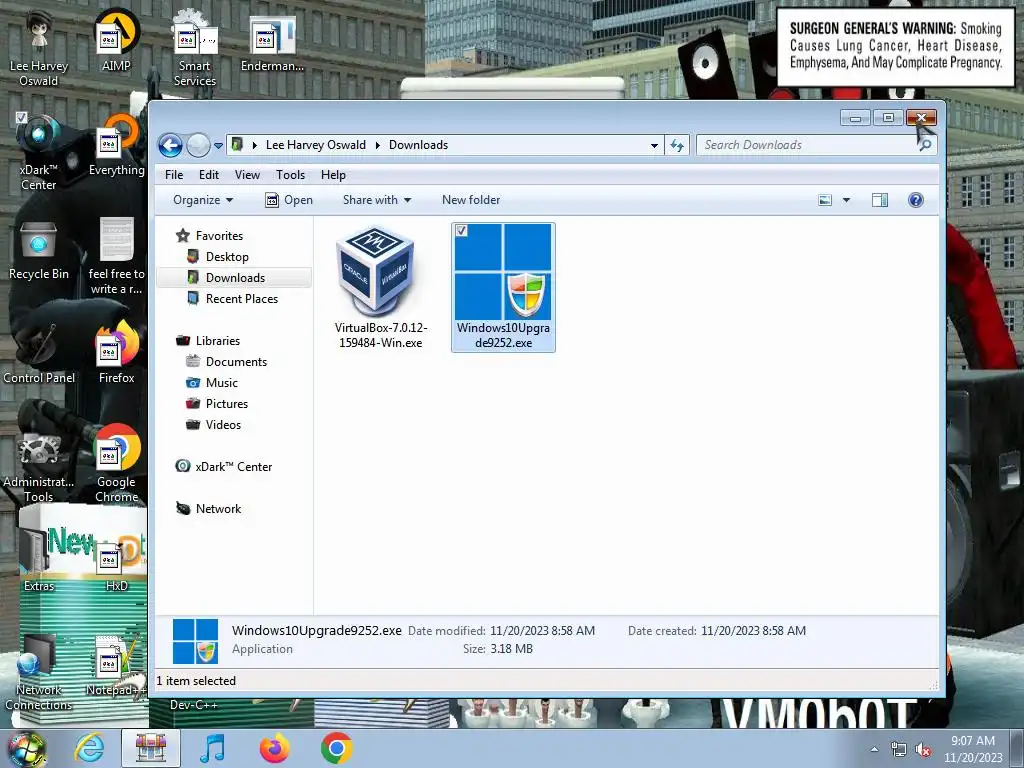The image size is (1024, 768).
Task: Select the Lee Harvey Oswald desktop icon
Action: [x=39, y=48]
